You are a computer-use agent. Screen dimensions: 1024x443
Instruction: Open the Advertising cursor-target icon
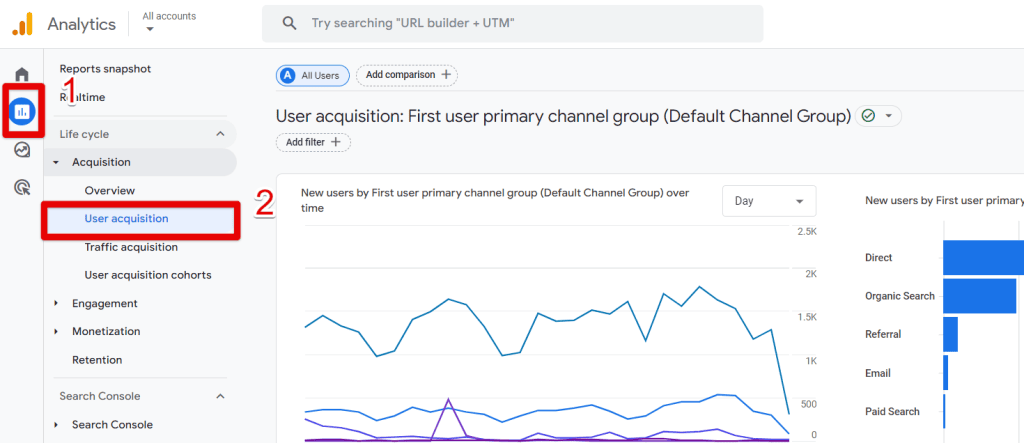(22, 188)
